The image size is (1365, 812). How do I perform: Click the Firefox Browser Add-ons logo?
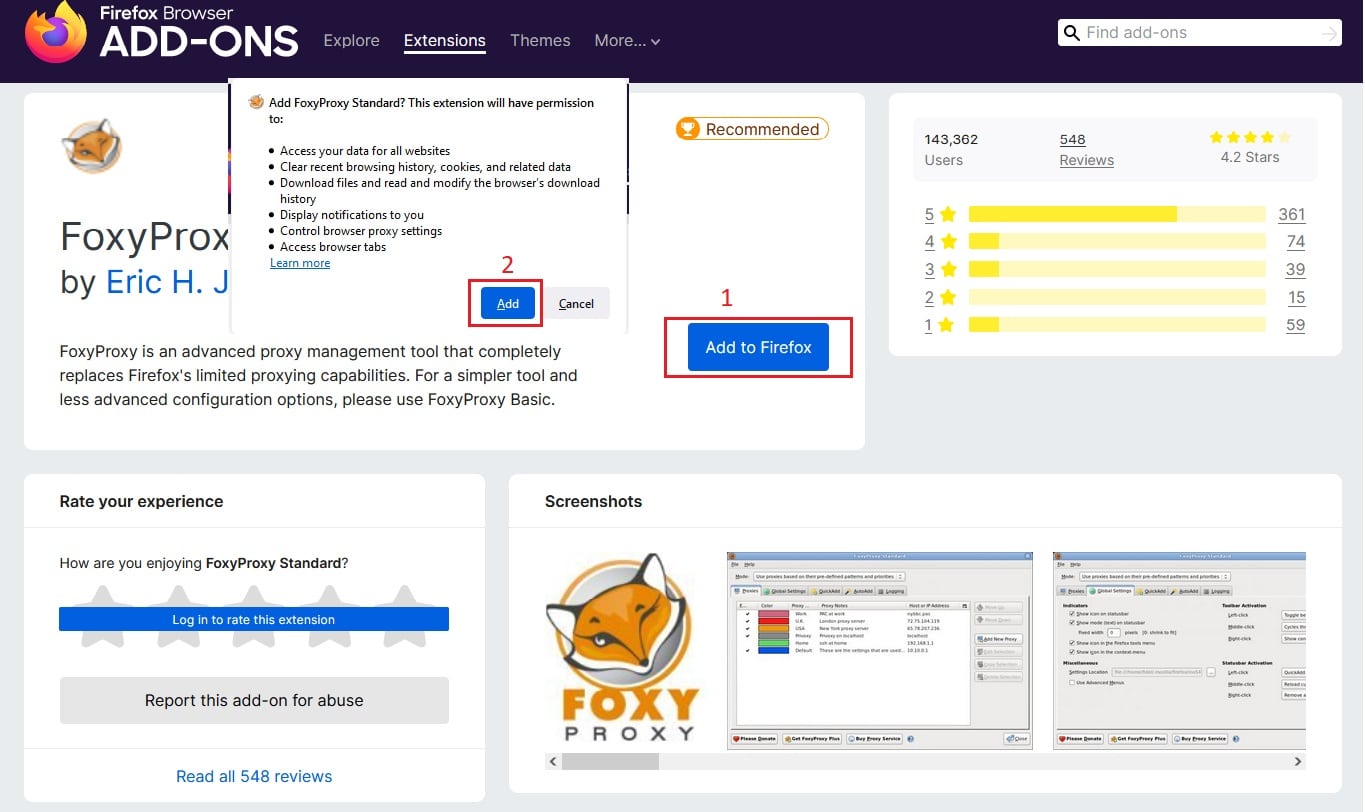point(161,33)
